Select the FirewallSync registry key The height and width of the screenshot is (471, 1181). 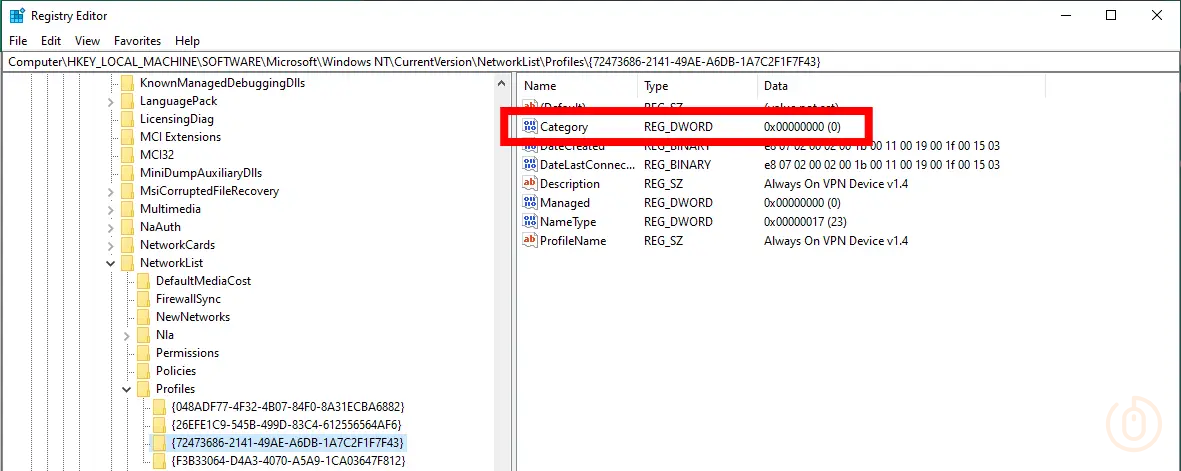[188, 299]
